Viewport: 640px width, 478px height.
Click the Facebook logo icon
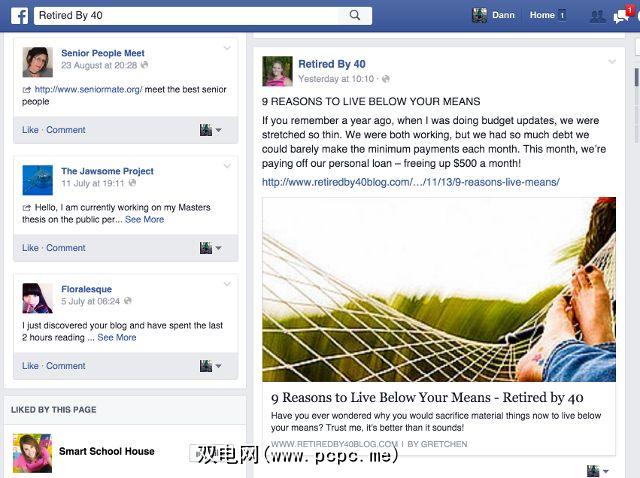pos(19,16)
